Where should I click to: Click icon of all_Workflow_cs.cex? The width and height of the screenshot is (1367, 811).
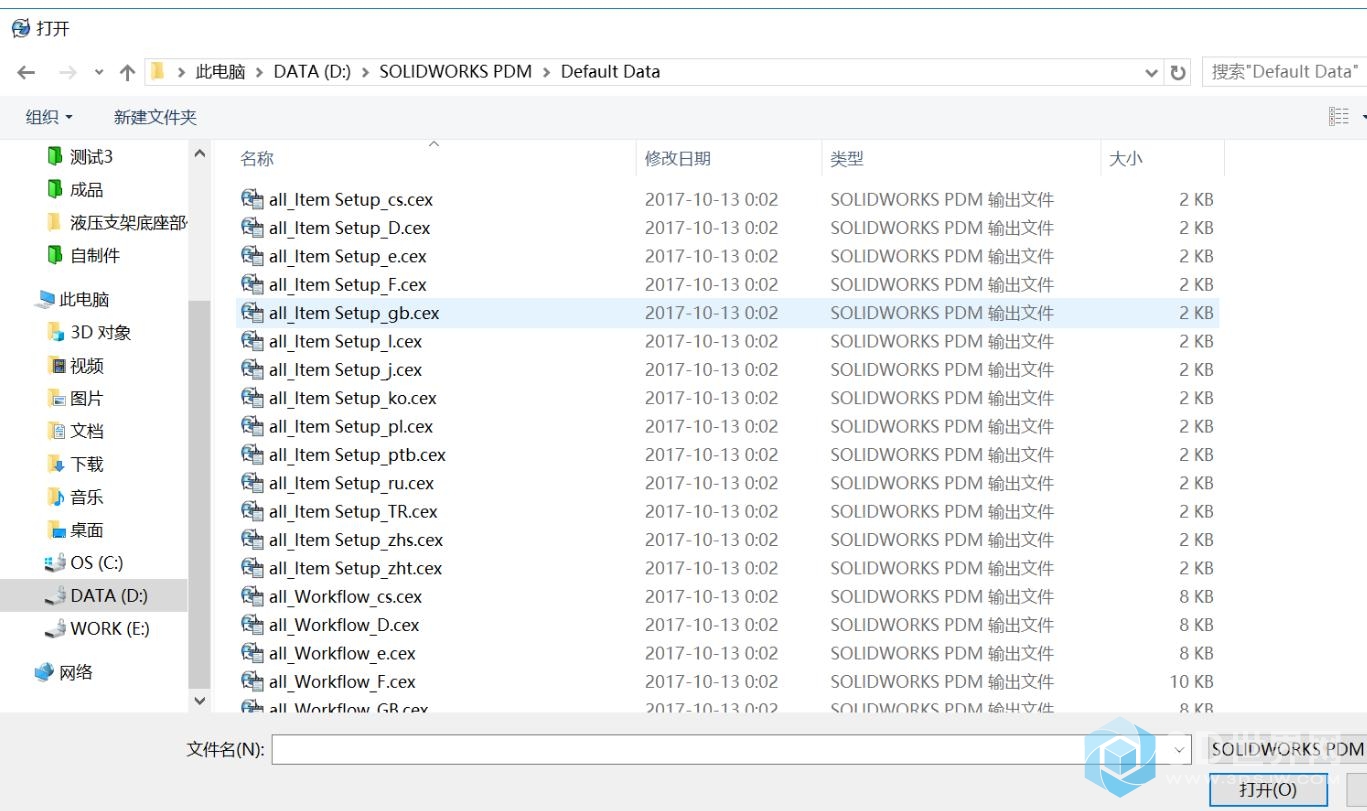pos(252,597)
